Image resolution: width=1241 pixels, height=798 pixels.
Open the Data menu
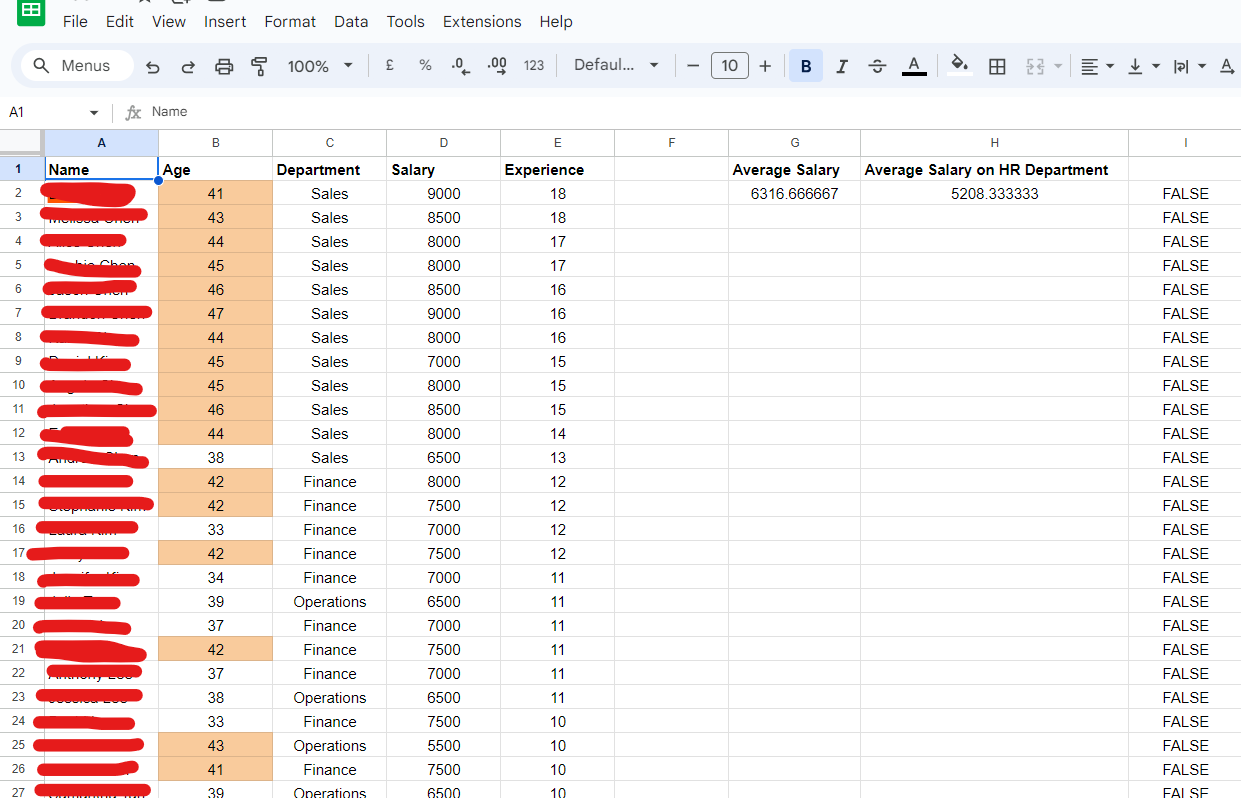click(351, 21)
